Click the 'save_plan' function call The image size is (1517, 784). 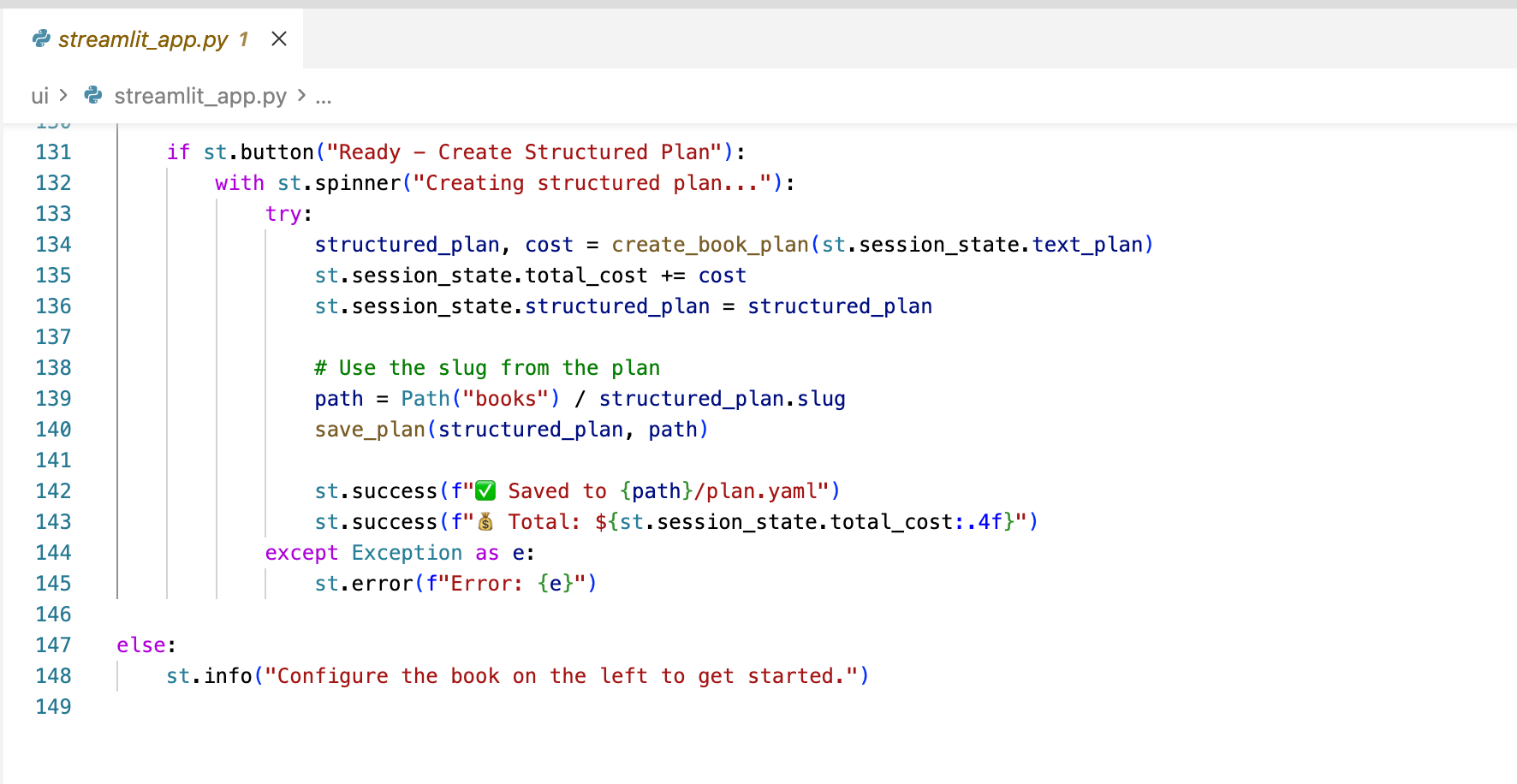(370, 430)
